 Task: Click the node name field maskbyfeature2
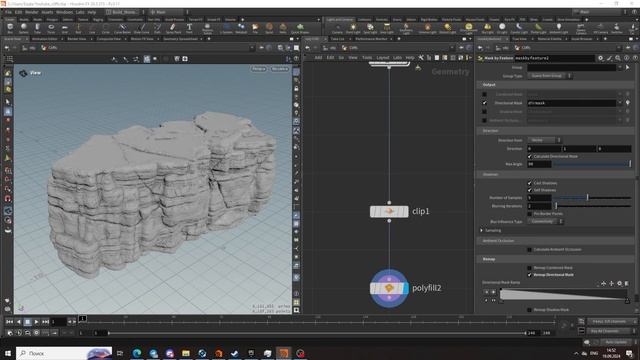pyautogui.click(x=554, y=58)
